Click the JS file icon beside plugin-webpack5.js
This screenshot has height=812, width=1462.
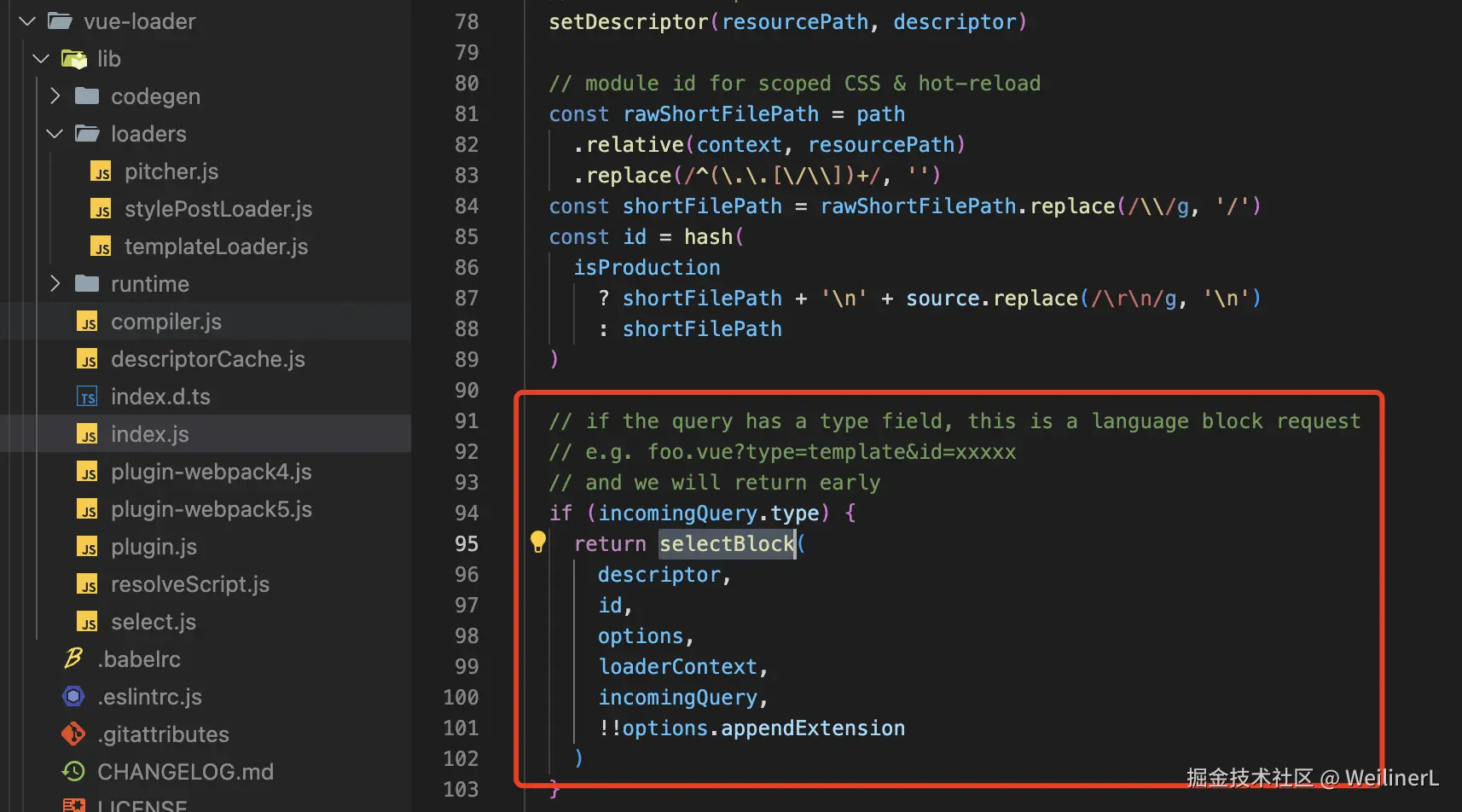coord(87,509)
